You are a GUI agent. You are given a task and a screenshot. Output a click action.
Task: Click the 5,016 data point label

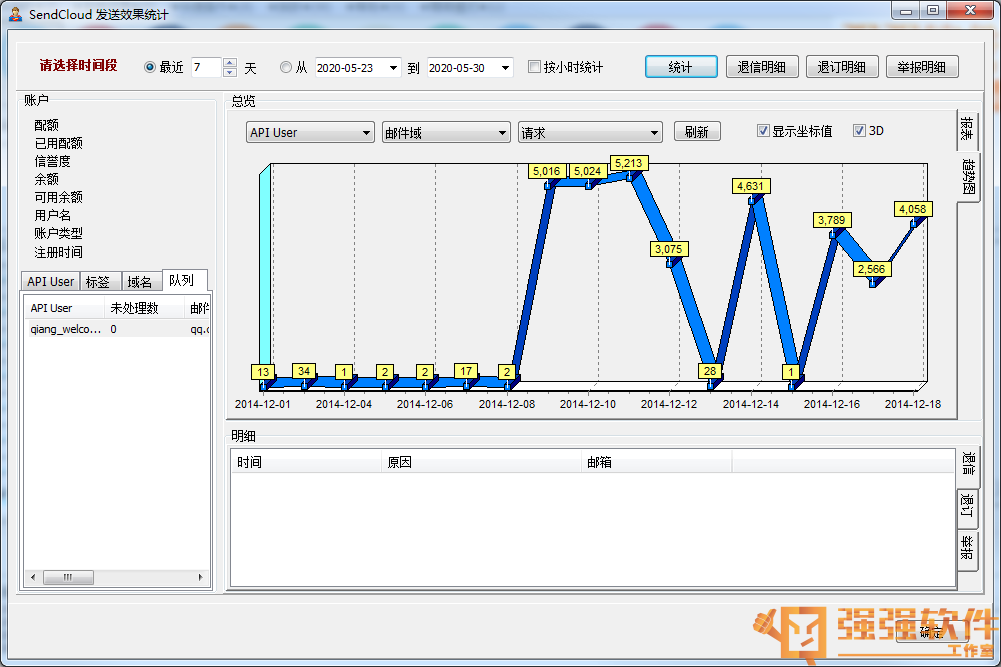click(x=547, y=171)
